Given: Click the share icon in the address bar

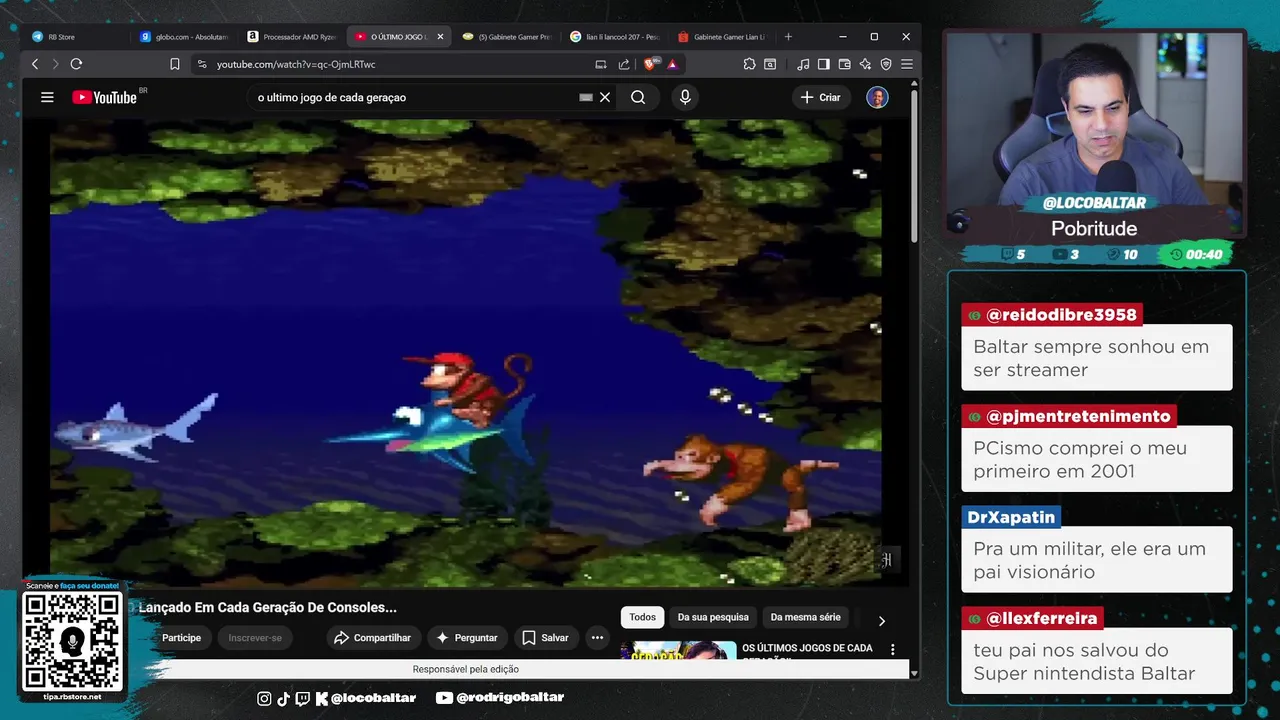Looking at the screenshot, I should [x=624, y=64].
